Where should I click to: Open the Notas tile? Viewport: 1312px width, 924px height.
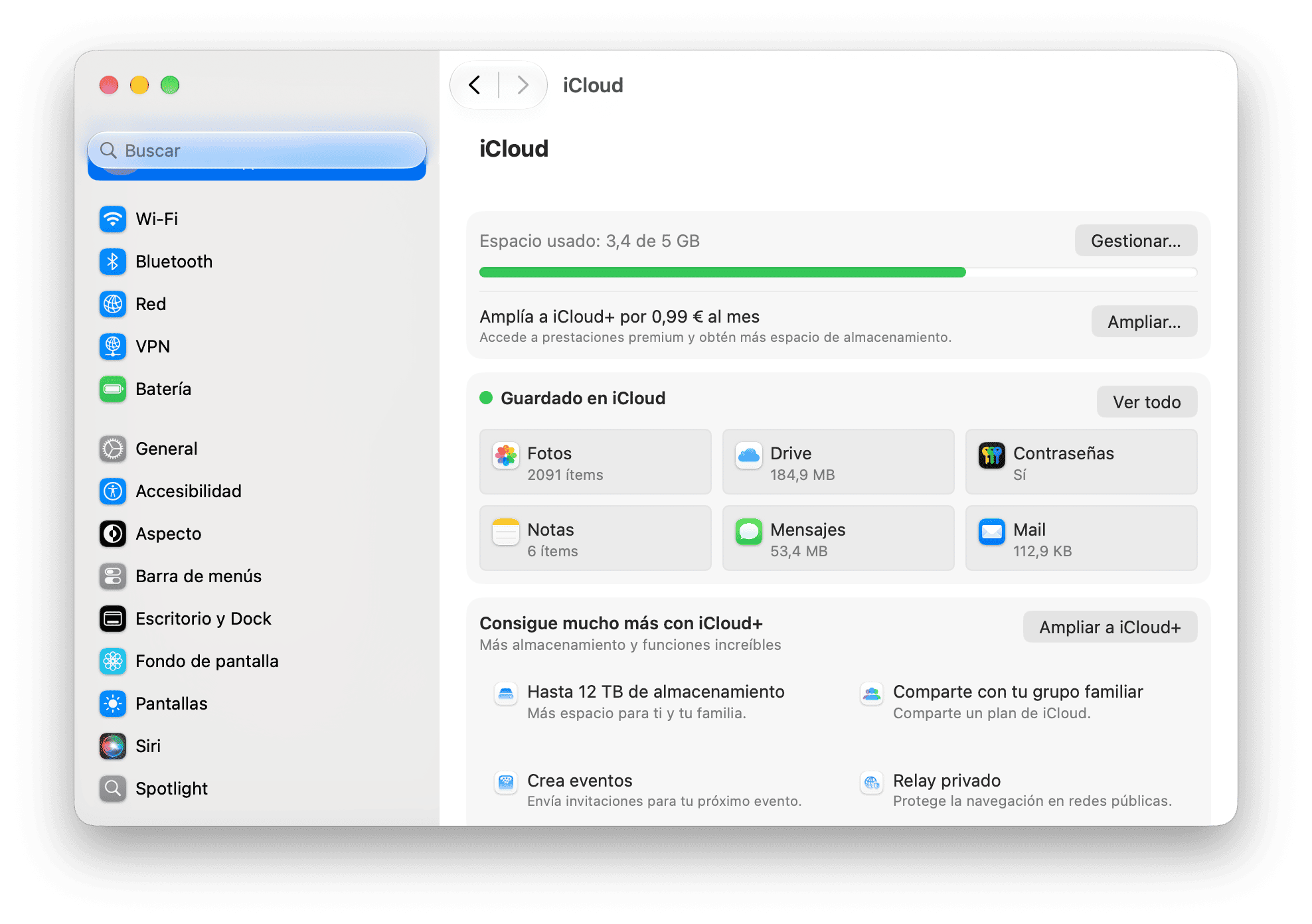coord(596,538)
